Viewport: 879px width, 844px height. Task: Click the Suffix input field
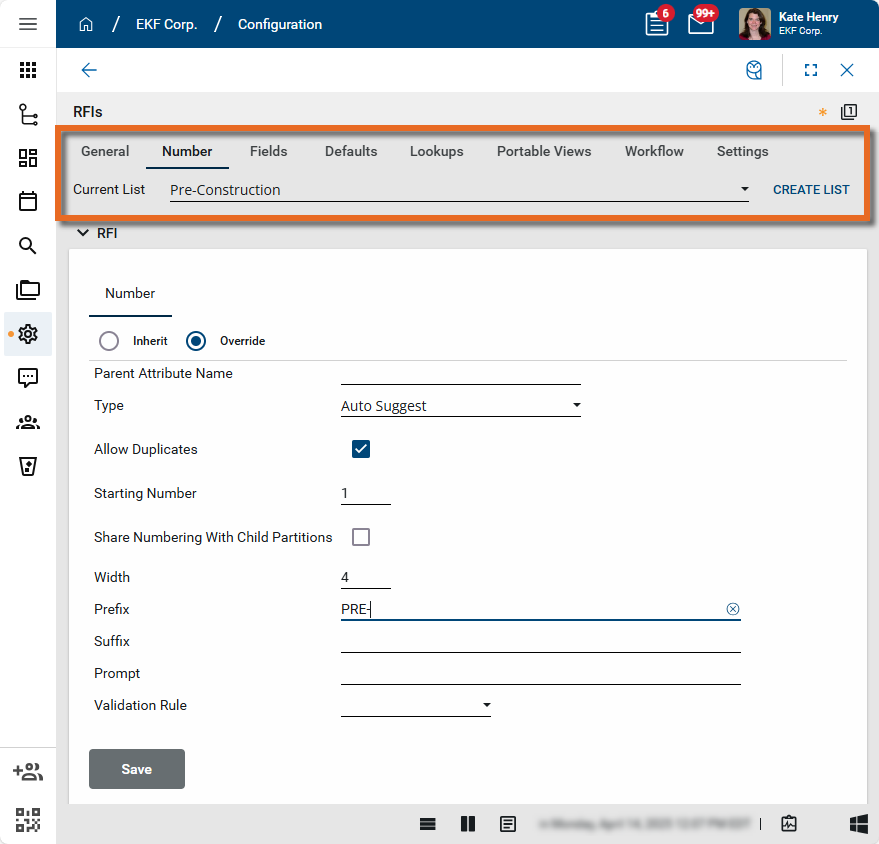coord(540,641)
